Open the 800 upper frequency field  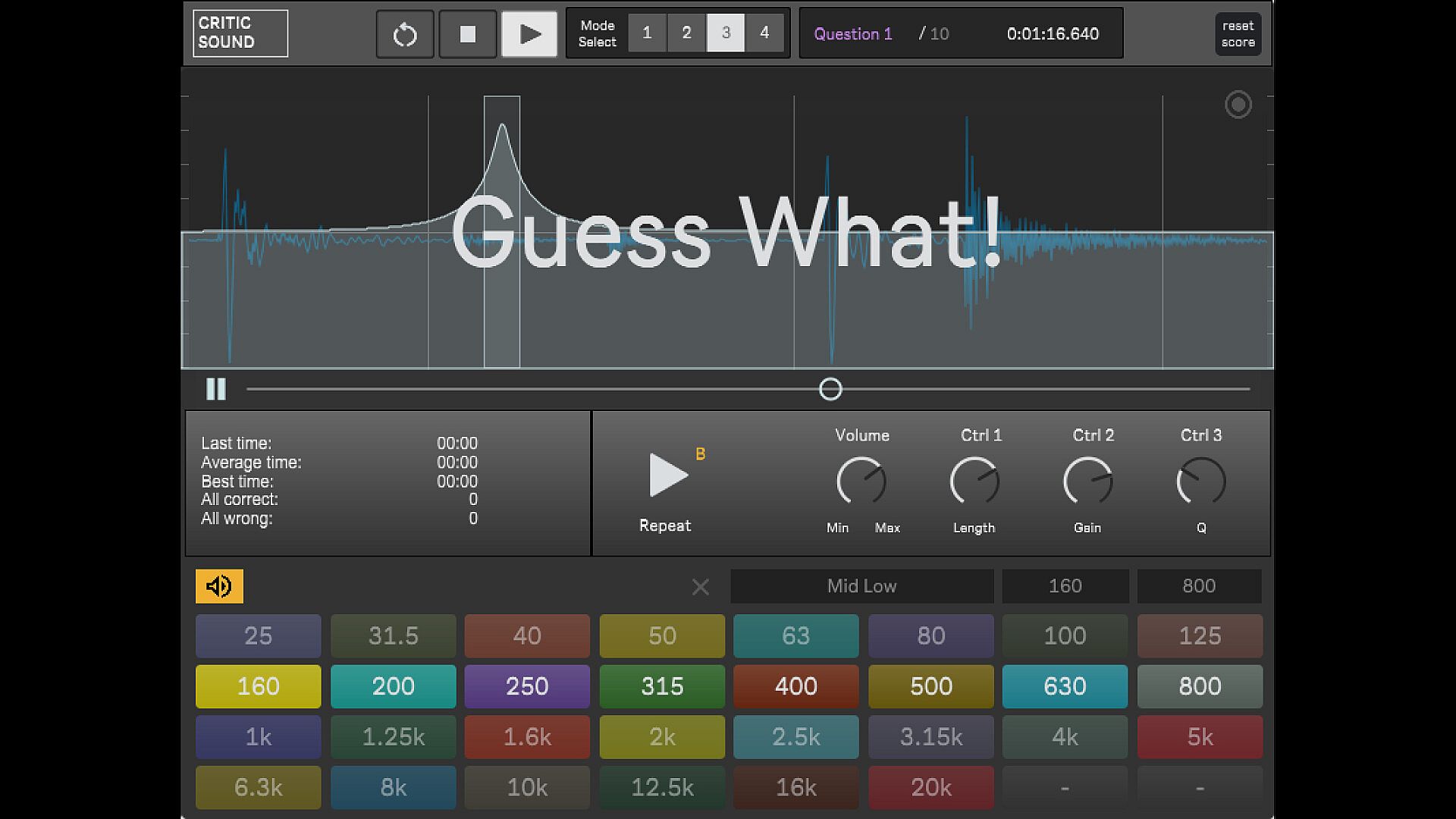[1198, 586]
